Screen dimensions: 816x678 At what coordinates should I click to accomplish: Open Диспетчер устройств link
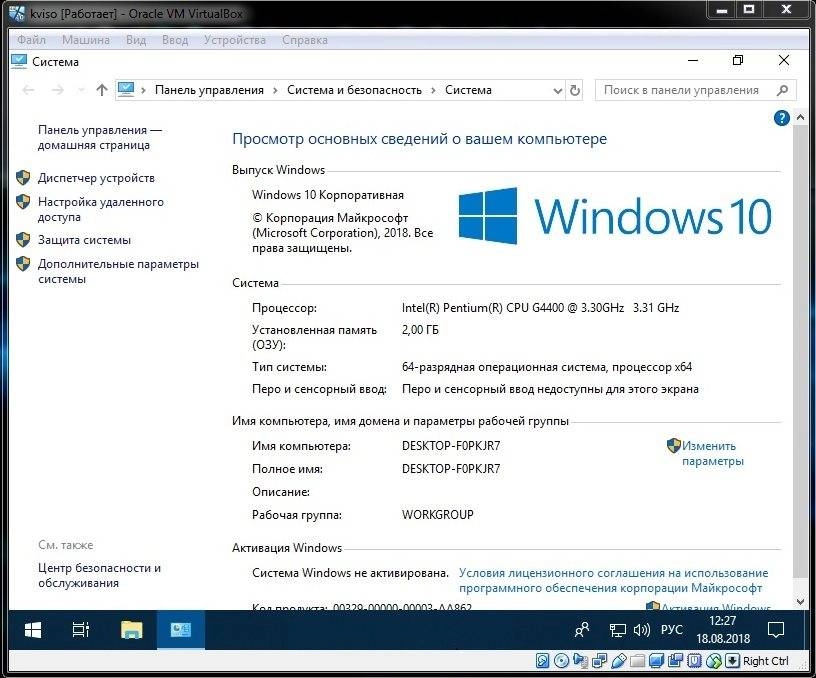[x=96, y=178]
